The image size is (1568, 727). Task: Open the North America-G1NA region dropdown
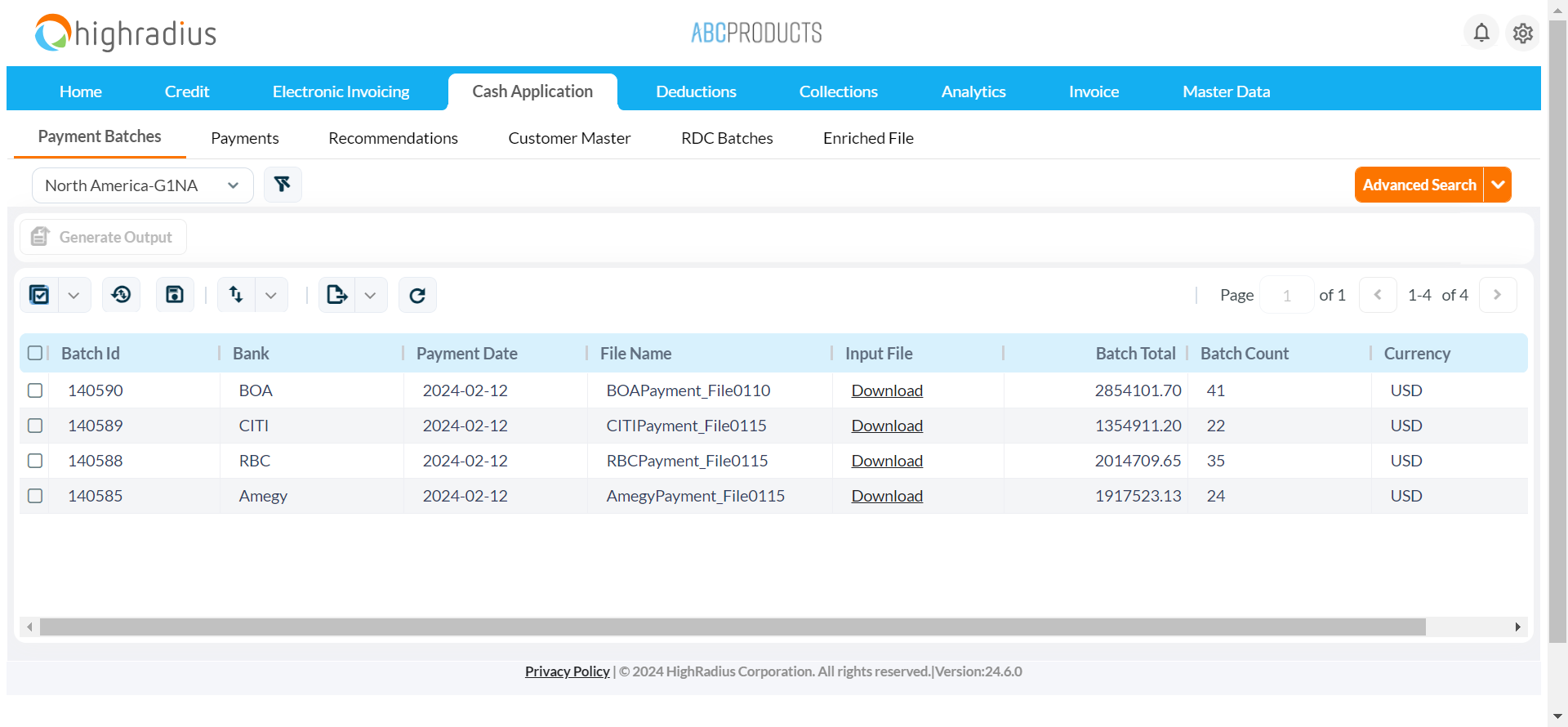[x=142, y=185]
